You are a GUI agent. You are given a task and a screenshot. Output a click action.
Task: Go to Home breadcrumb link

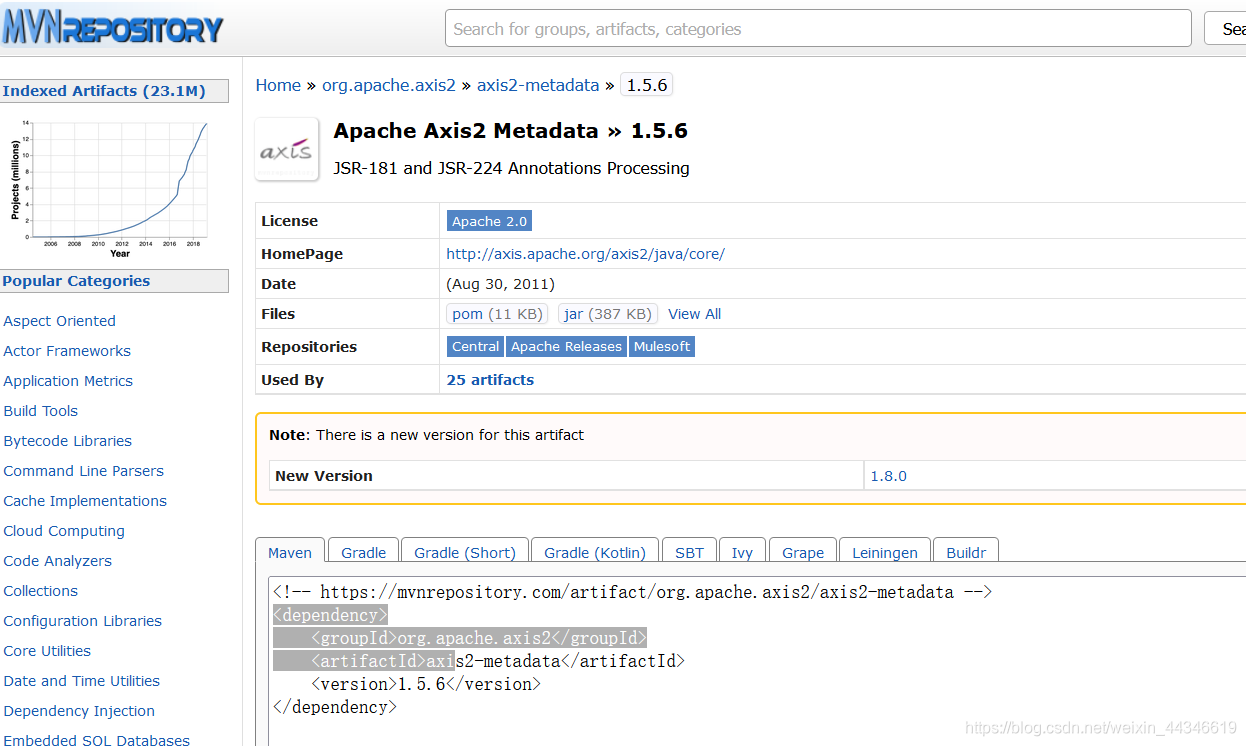(278, 85)
